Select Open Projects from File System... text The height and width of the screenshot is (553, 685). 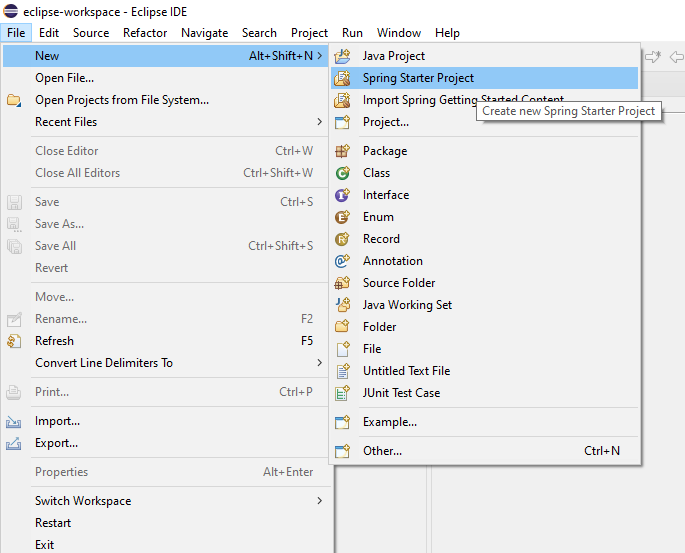pos(122,100)
